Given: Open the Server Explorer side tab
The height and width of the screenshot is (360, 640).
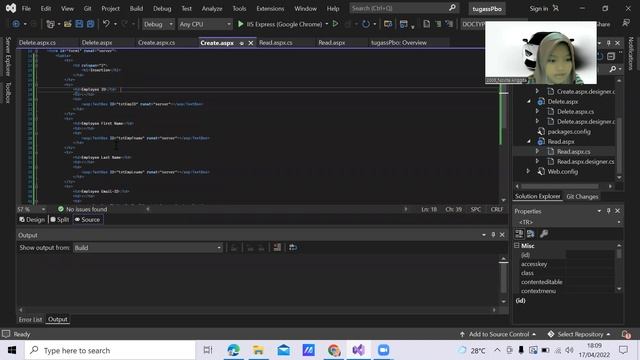Looking at the screenshot, I should pyautogui.click(x=8, y=56).
